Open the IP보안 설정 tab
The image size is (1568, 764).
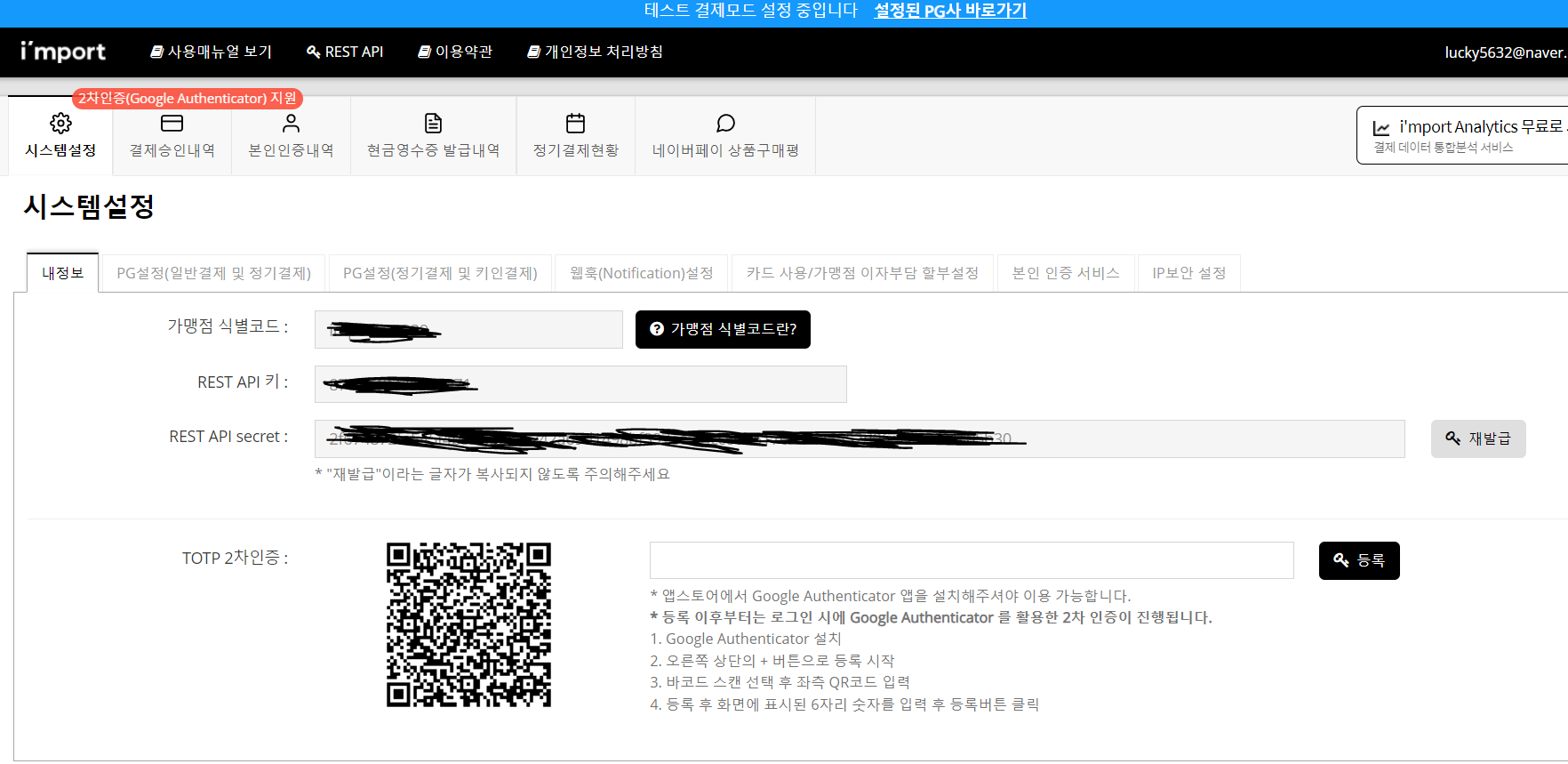[1189, 273]
